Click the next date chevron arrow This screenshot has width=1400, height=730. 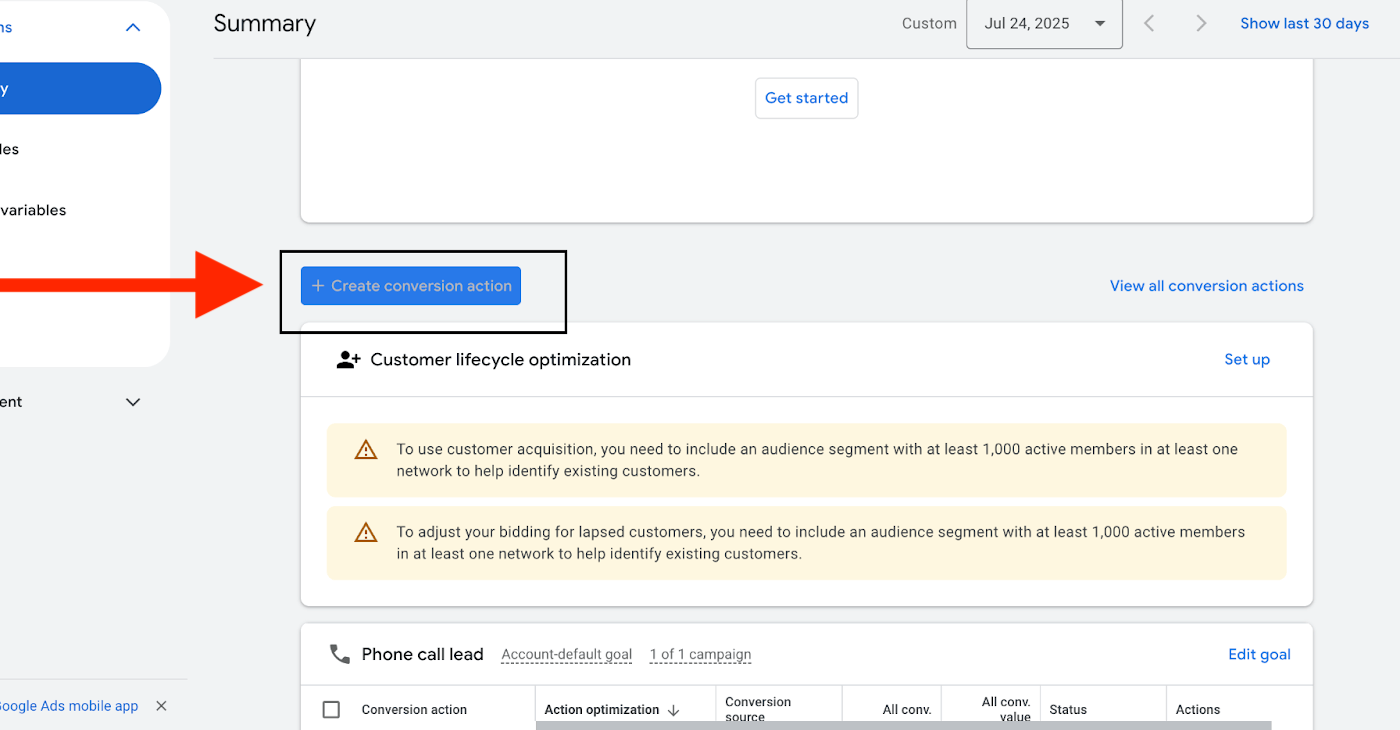point(1201,23)
